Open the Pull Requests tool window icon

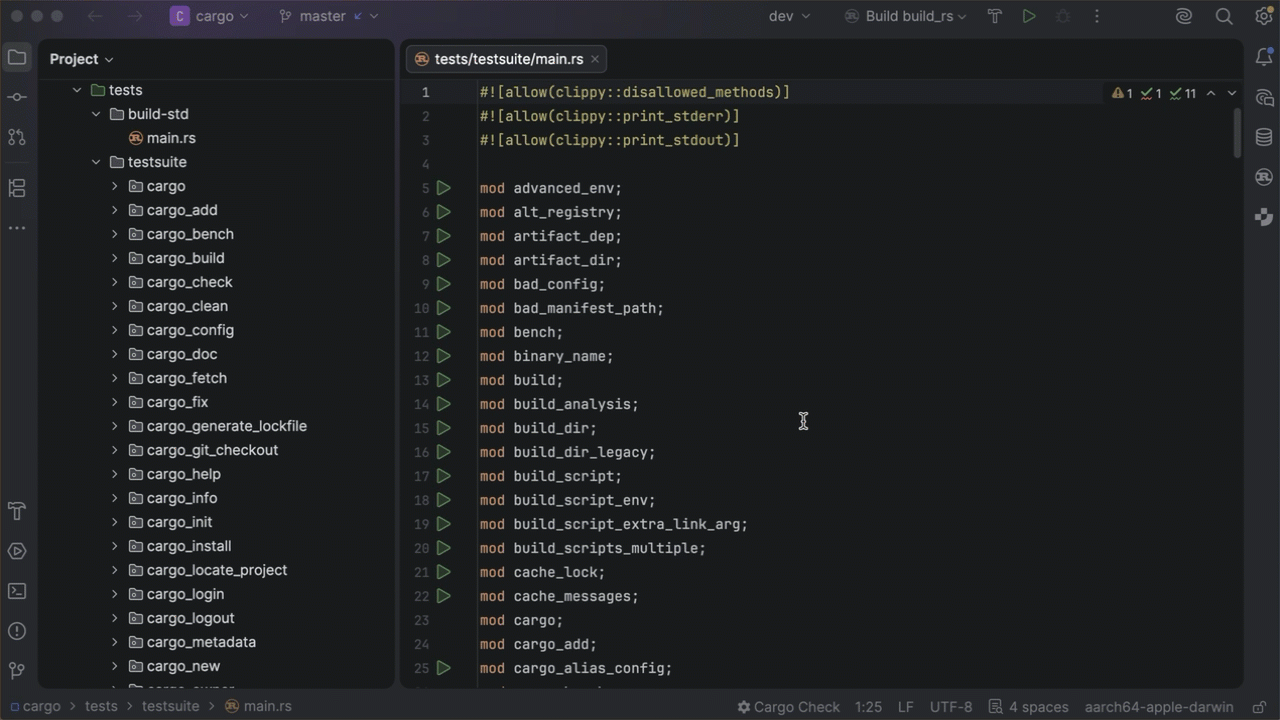tap(17, 137)
